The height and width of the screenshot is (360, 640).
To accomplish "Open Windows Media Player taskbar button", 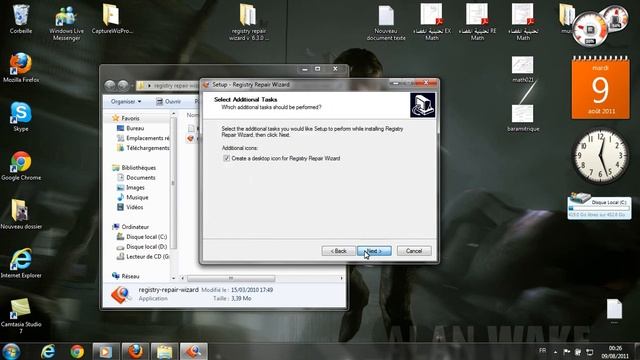I will coord(106,351).
